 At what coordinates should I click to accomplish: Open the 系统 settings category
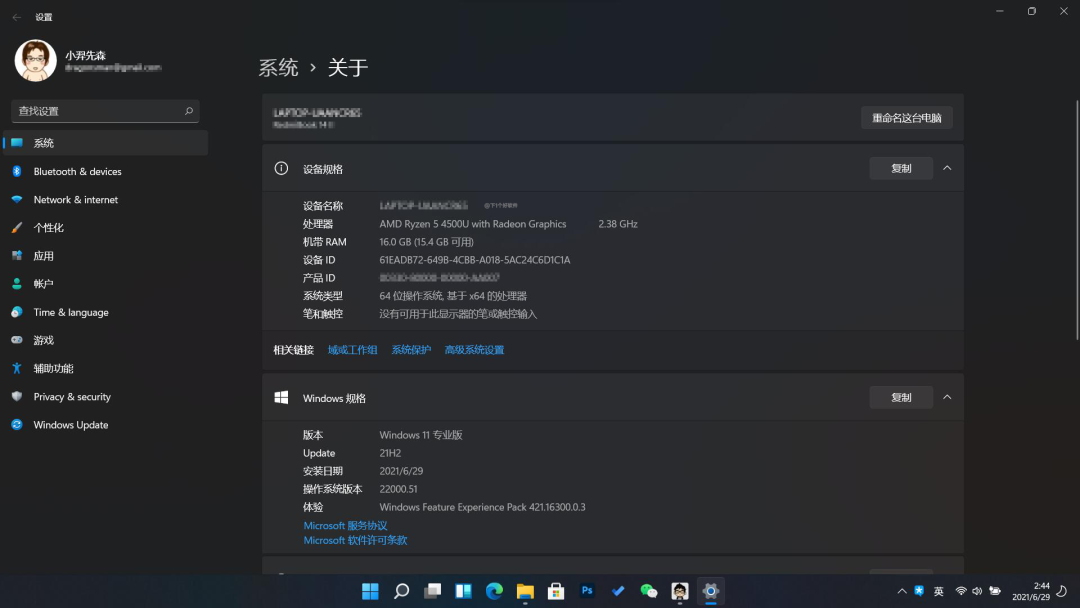pos(105,143)
